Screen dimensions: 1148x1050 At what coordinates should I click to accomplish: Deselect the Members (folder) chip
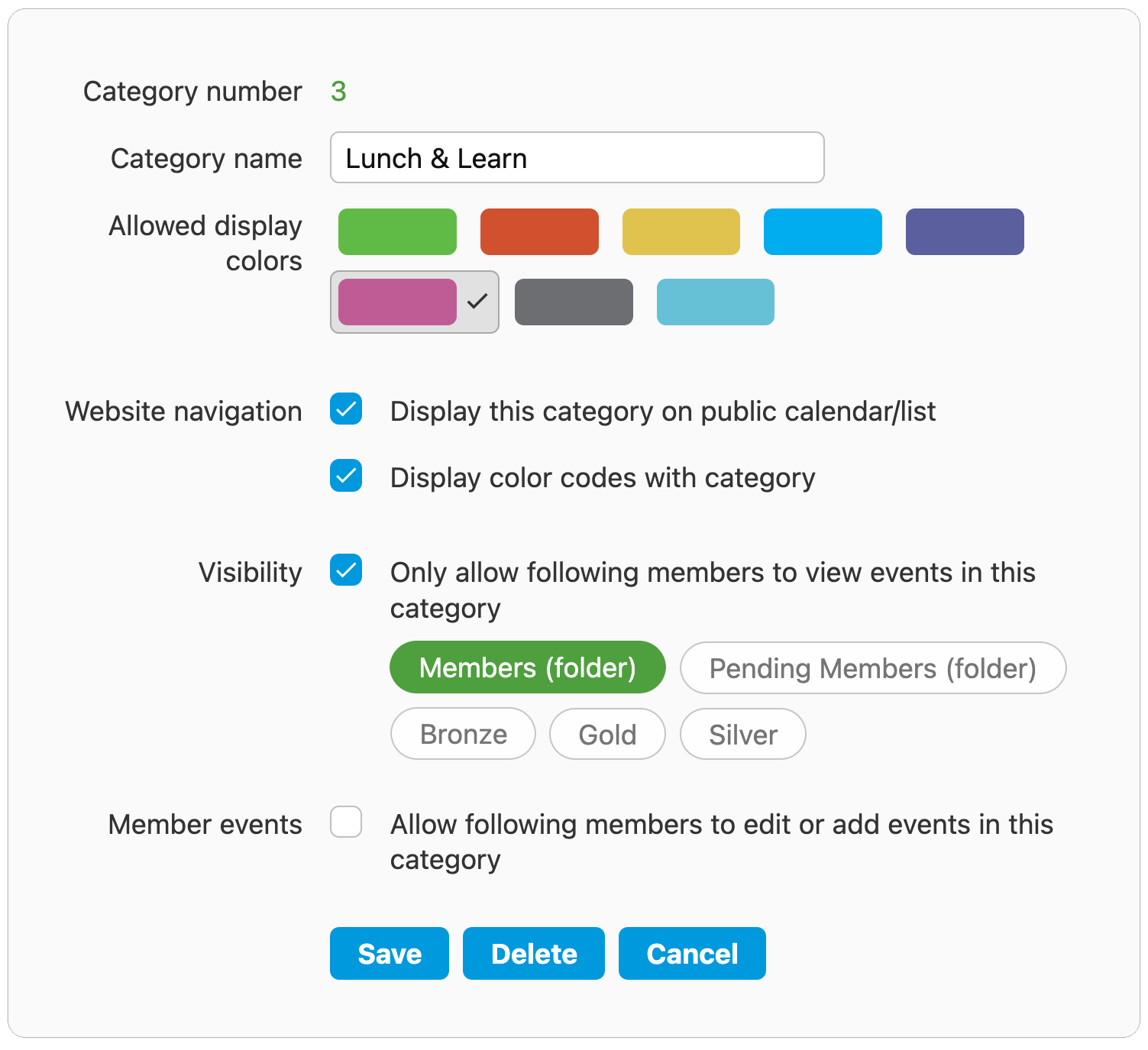(x=527, y=667)
